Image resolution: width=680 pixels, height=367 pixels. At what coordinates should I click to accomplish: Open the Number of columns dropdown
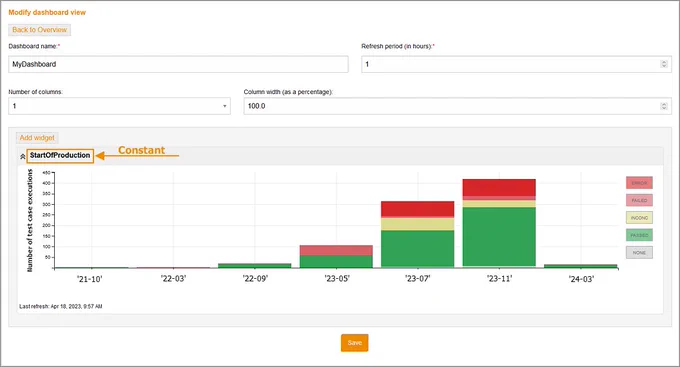pyautogui.click(x=119, y=106)
